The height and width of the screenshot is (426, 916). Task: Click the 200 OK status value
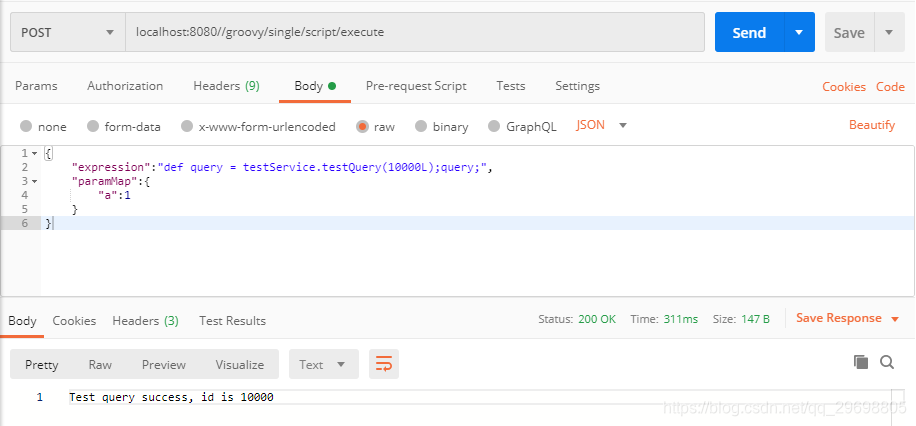(596, 319)
